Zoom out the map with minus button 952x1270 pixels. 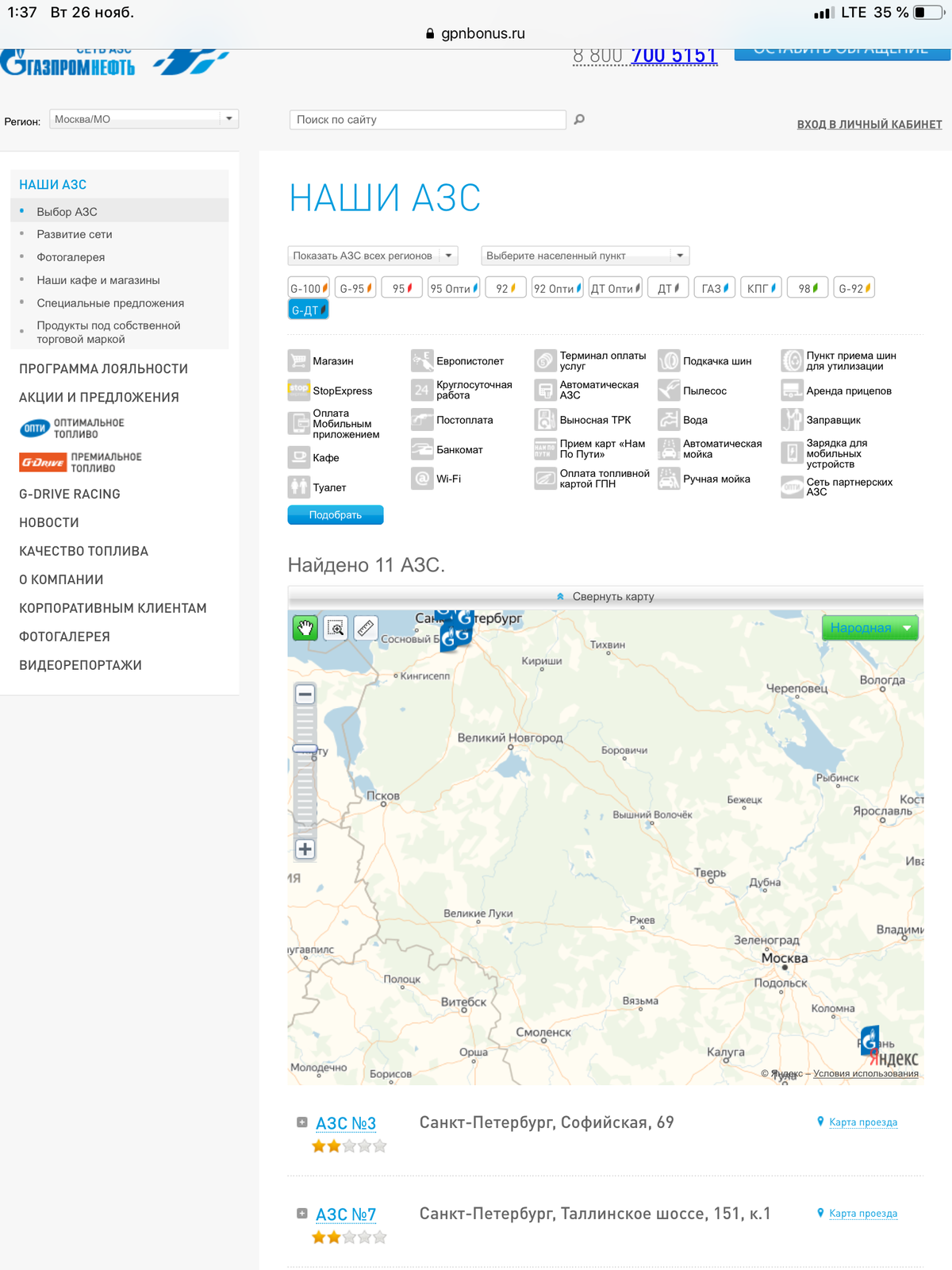[x=305, y=695]
